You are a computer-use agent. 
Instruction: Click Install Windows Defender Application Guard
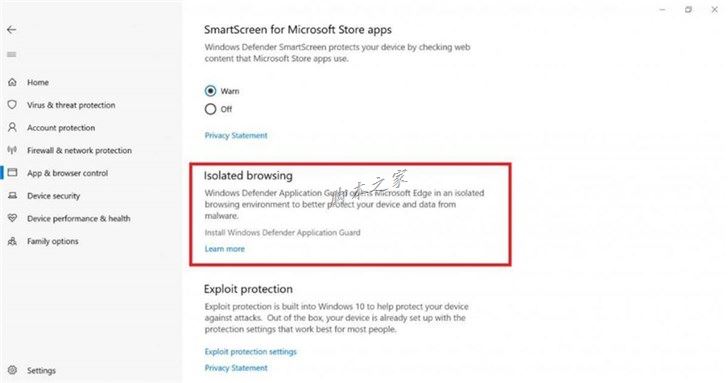click(x=282, y=233)
